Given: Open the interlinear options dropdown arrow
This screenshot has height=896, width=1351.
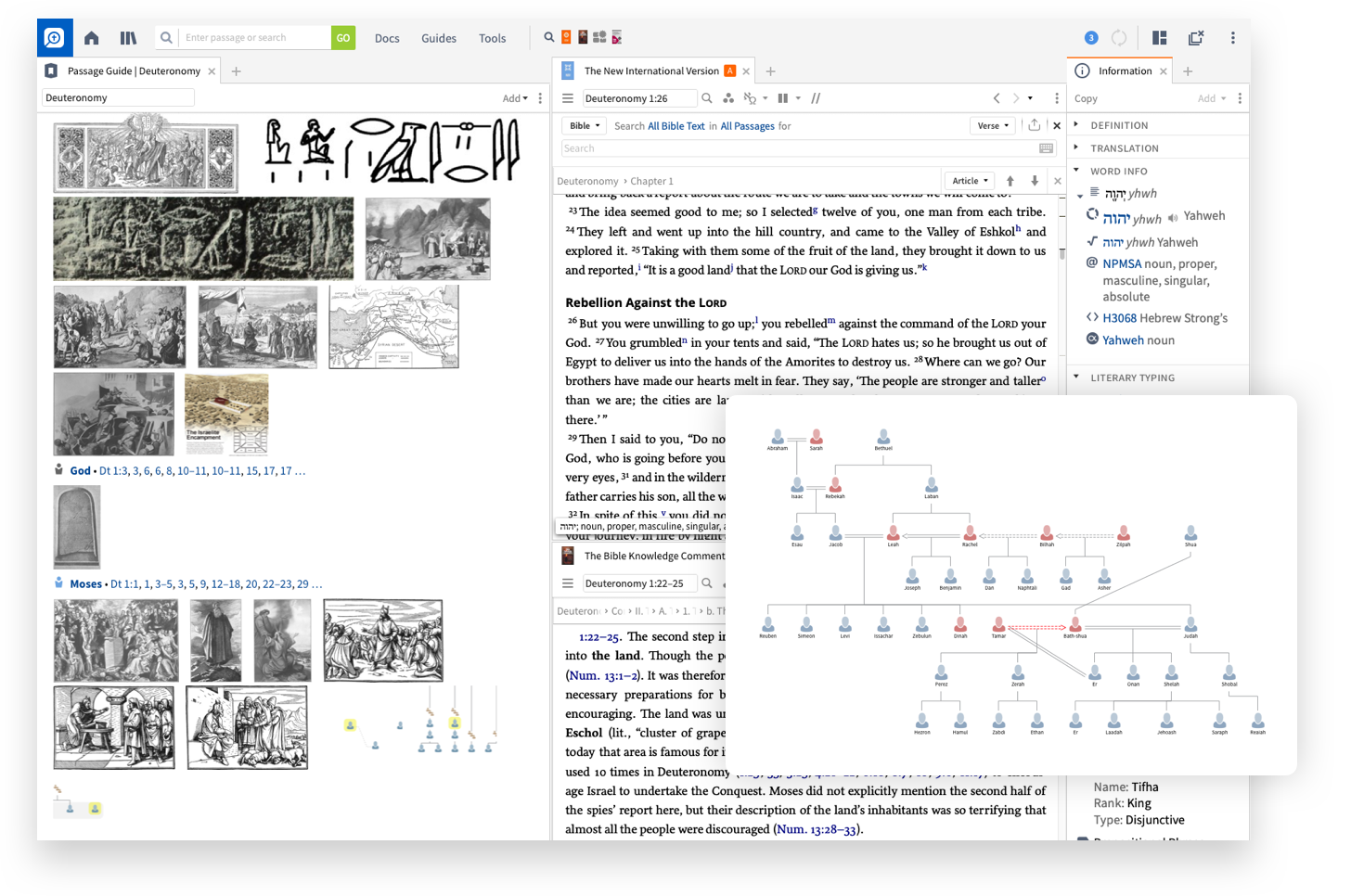Looking at the screenshot, I should pos(766,98).
